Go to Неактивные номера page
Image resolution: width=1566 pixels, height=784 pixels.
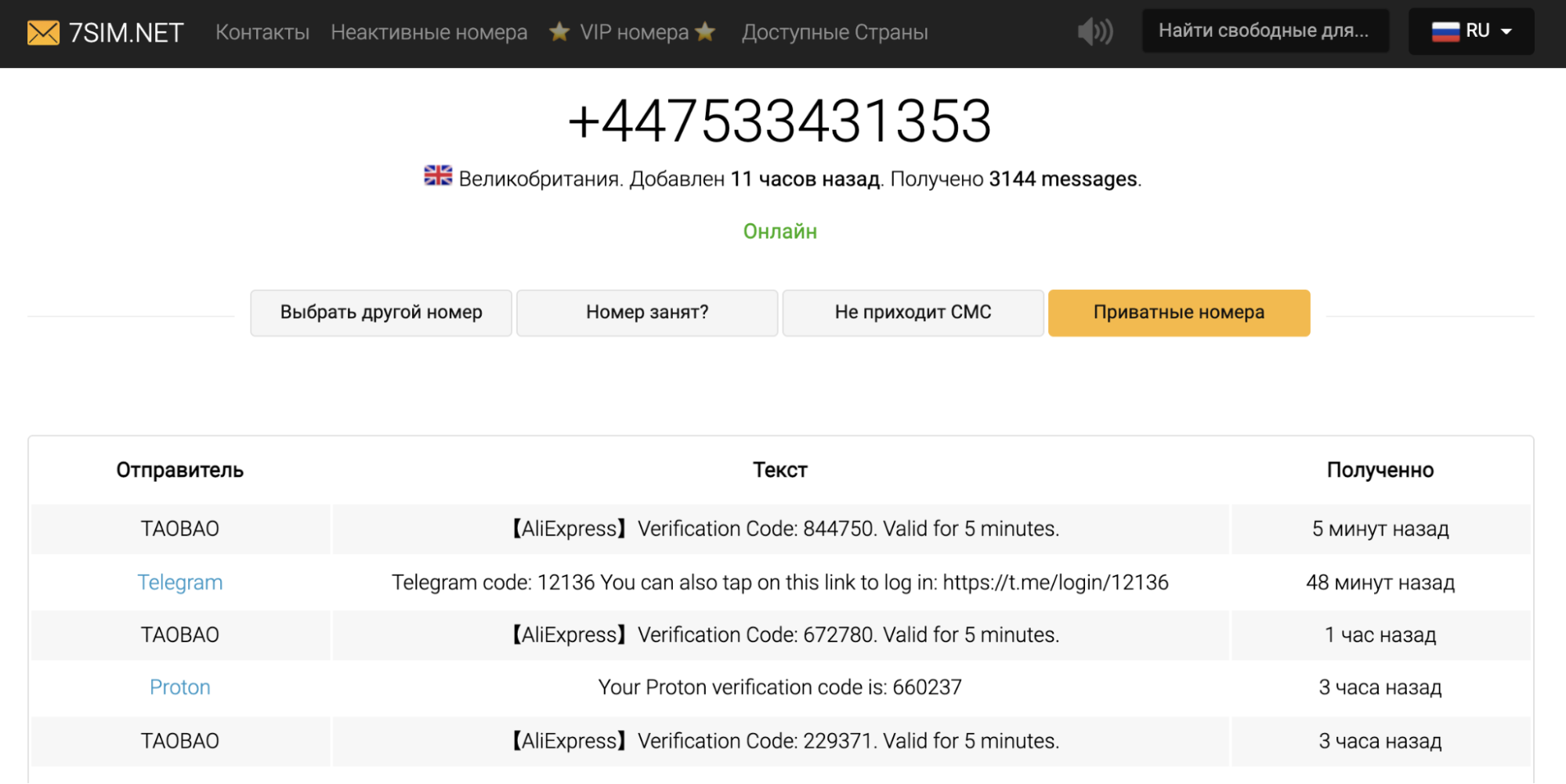click(x=429, y=32)
